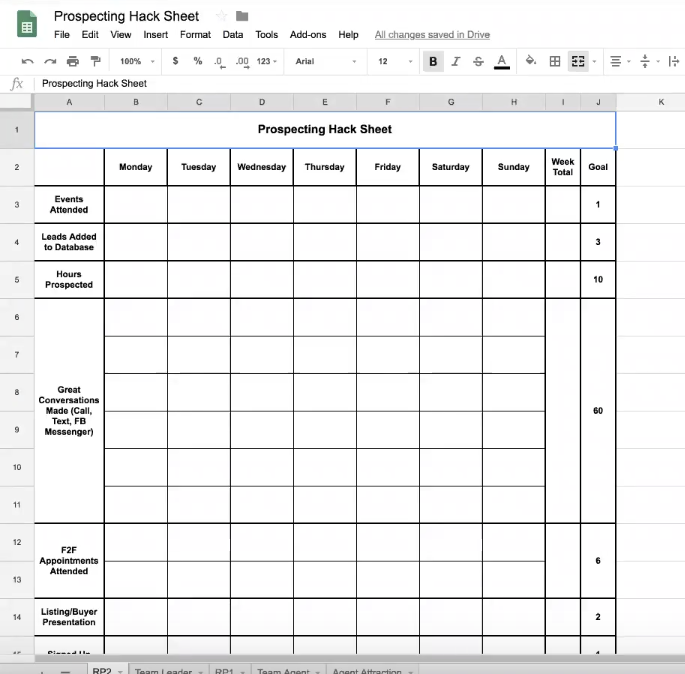Click the Redo arrow icon
685x674 pixels.
[x=50, y=62]
